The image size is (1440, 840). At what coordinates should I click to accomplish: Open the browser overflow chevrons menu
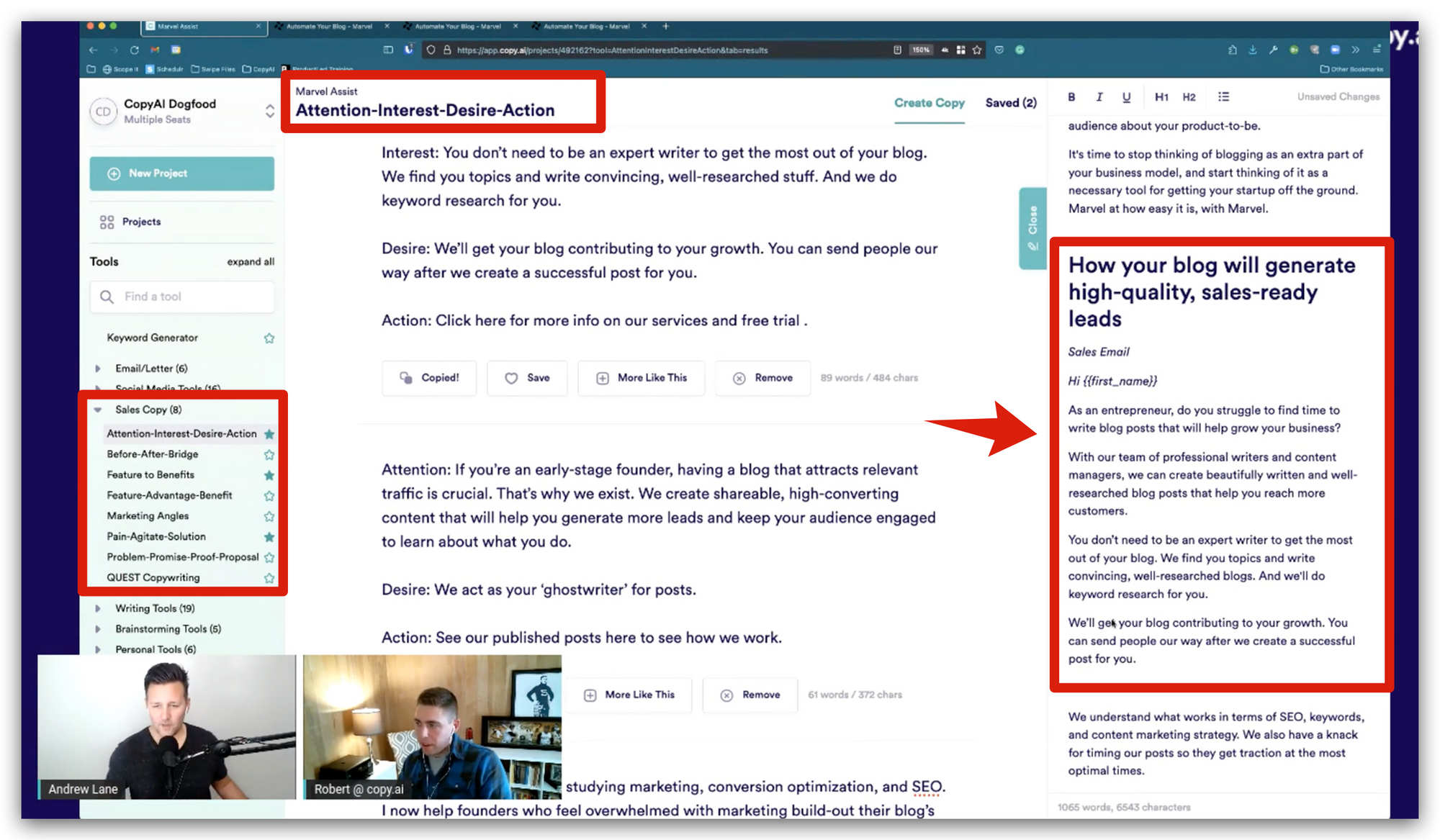point(1355,50)
